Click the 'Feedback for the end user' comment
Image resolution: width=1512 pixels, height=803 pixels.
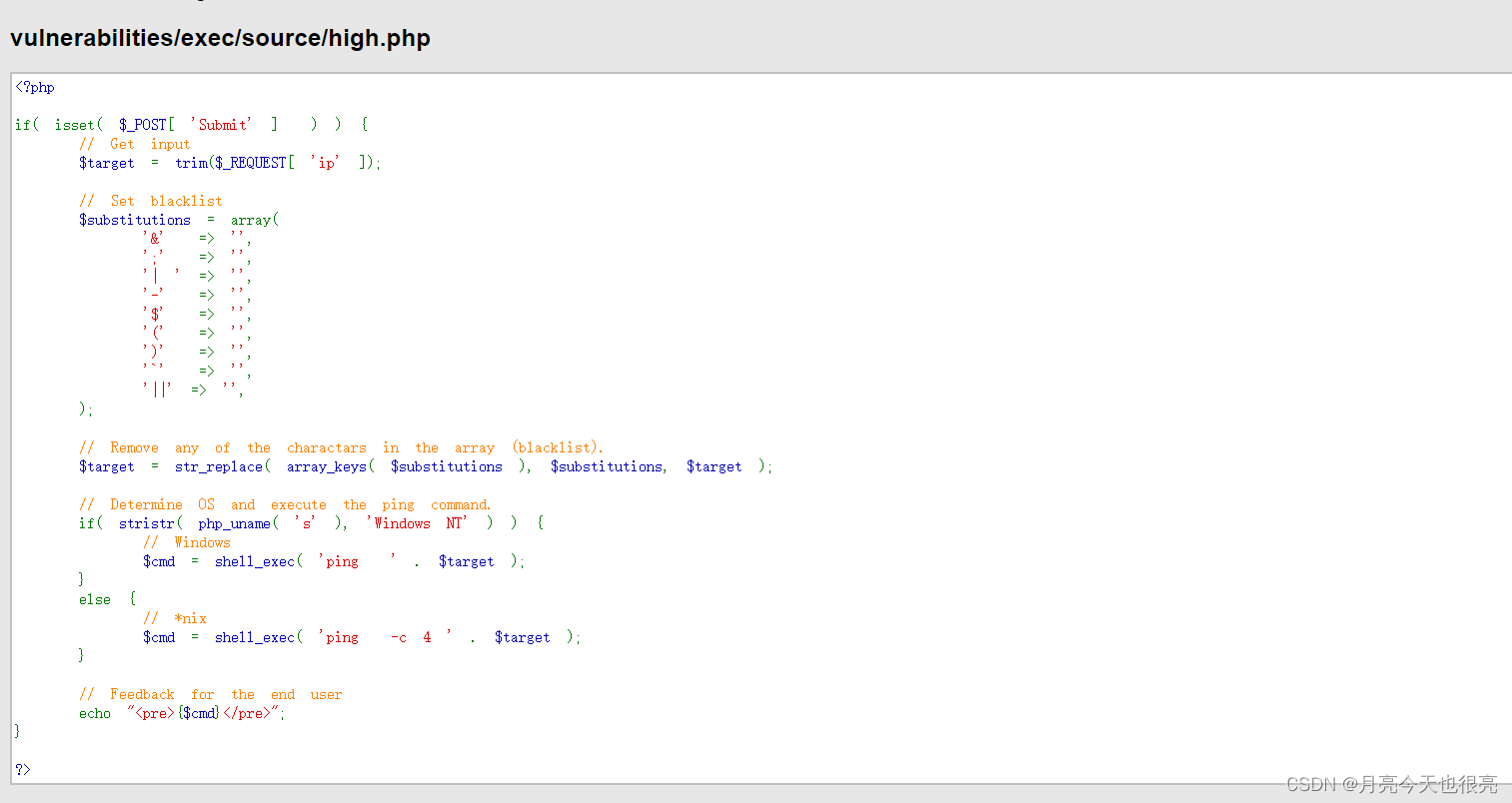point(211,694)
